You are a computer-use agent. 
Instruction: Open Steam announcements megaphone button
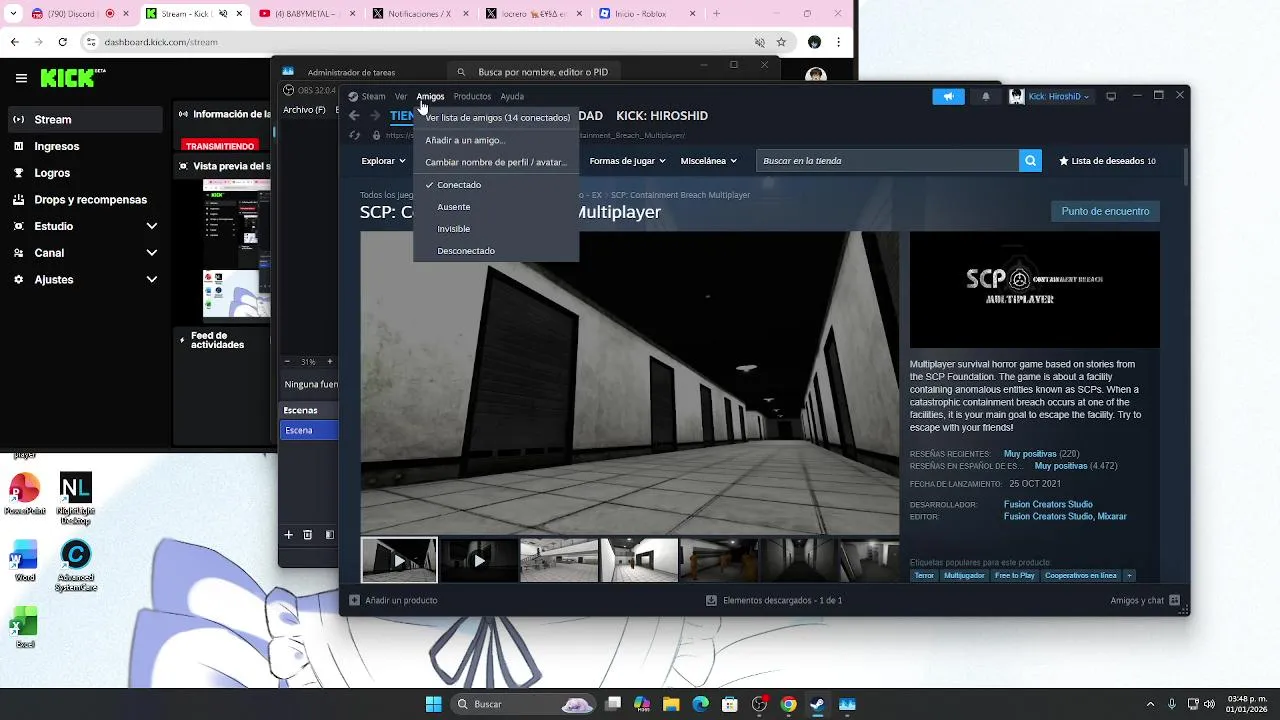point(948,96)
